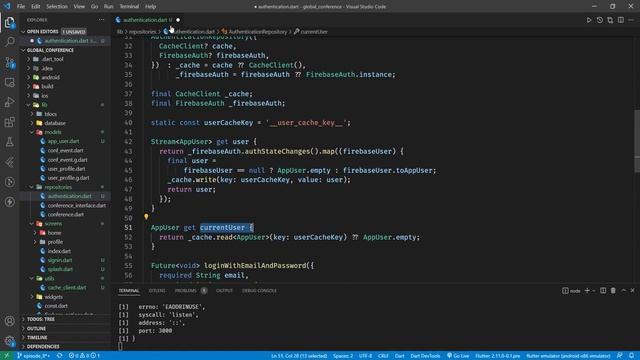640x360 pixels.
Task: Click the feedback icon in status bar
Action: pyautogui.click(x=620, y=356)
